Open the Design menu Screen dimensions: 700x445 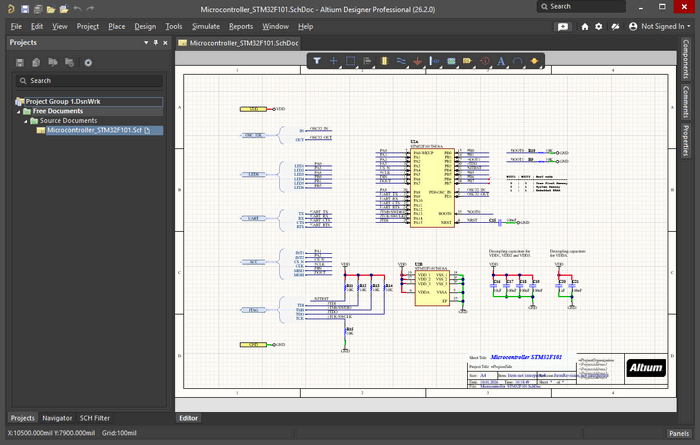[145, 26]
